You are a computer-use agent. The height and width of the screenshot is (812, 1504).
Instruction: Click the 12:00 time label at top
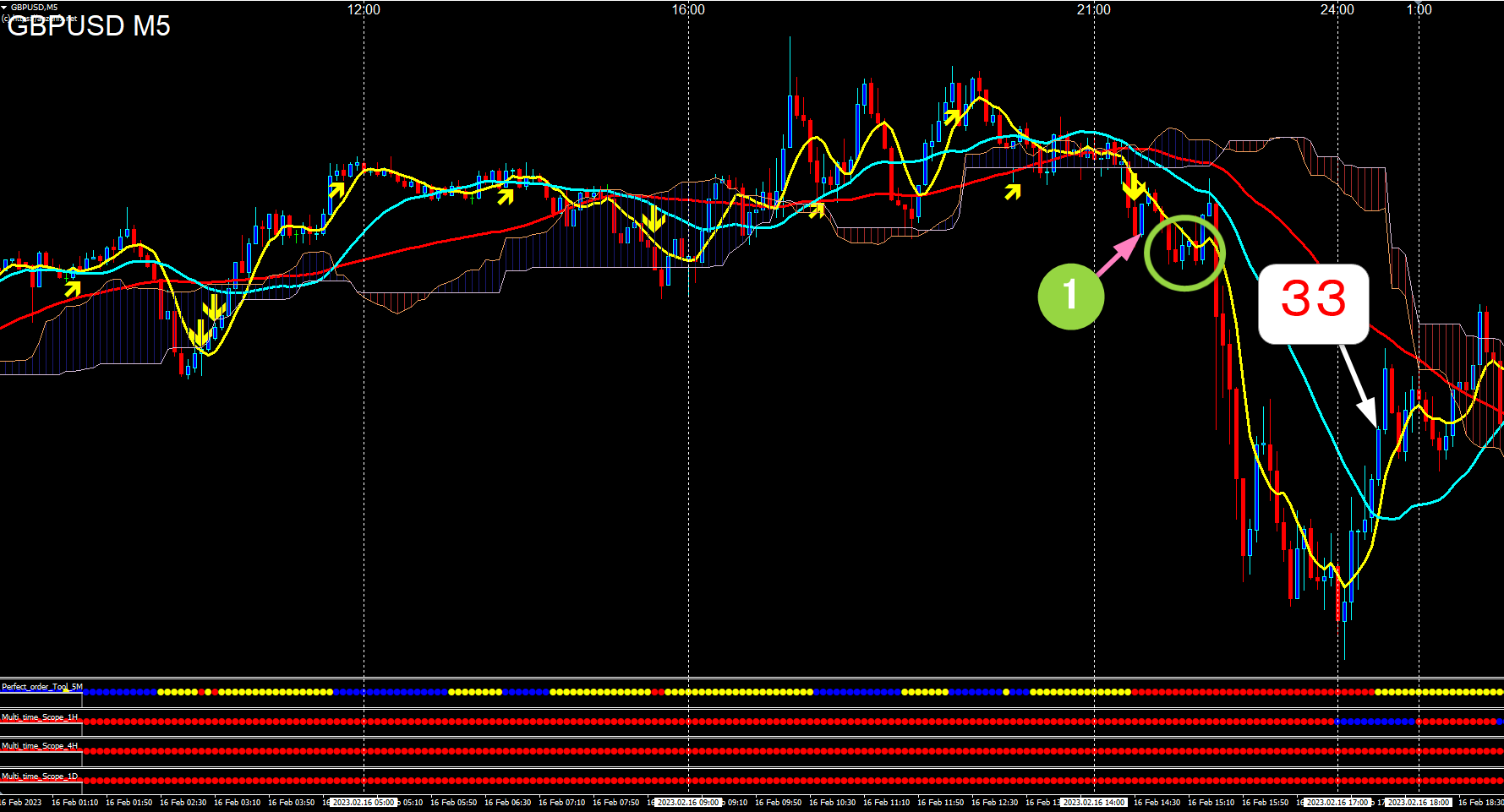coord(364,9)
